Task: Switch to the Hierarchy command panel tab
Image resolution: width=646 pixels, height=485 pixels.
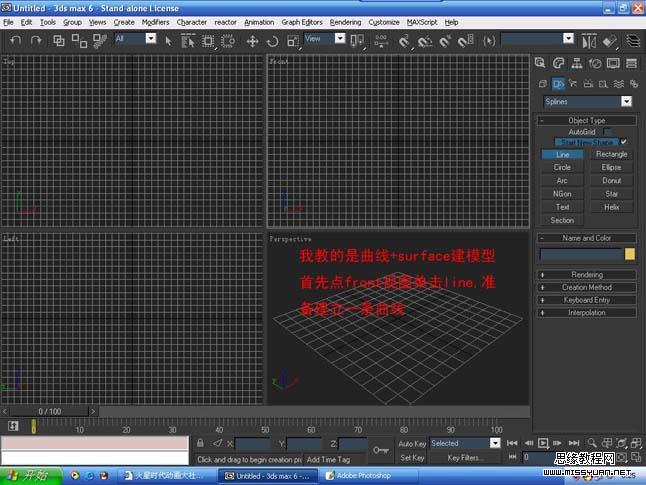Action: [x=577, y=63]
